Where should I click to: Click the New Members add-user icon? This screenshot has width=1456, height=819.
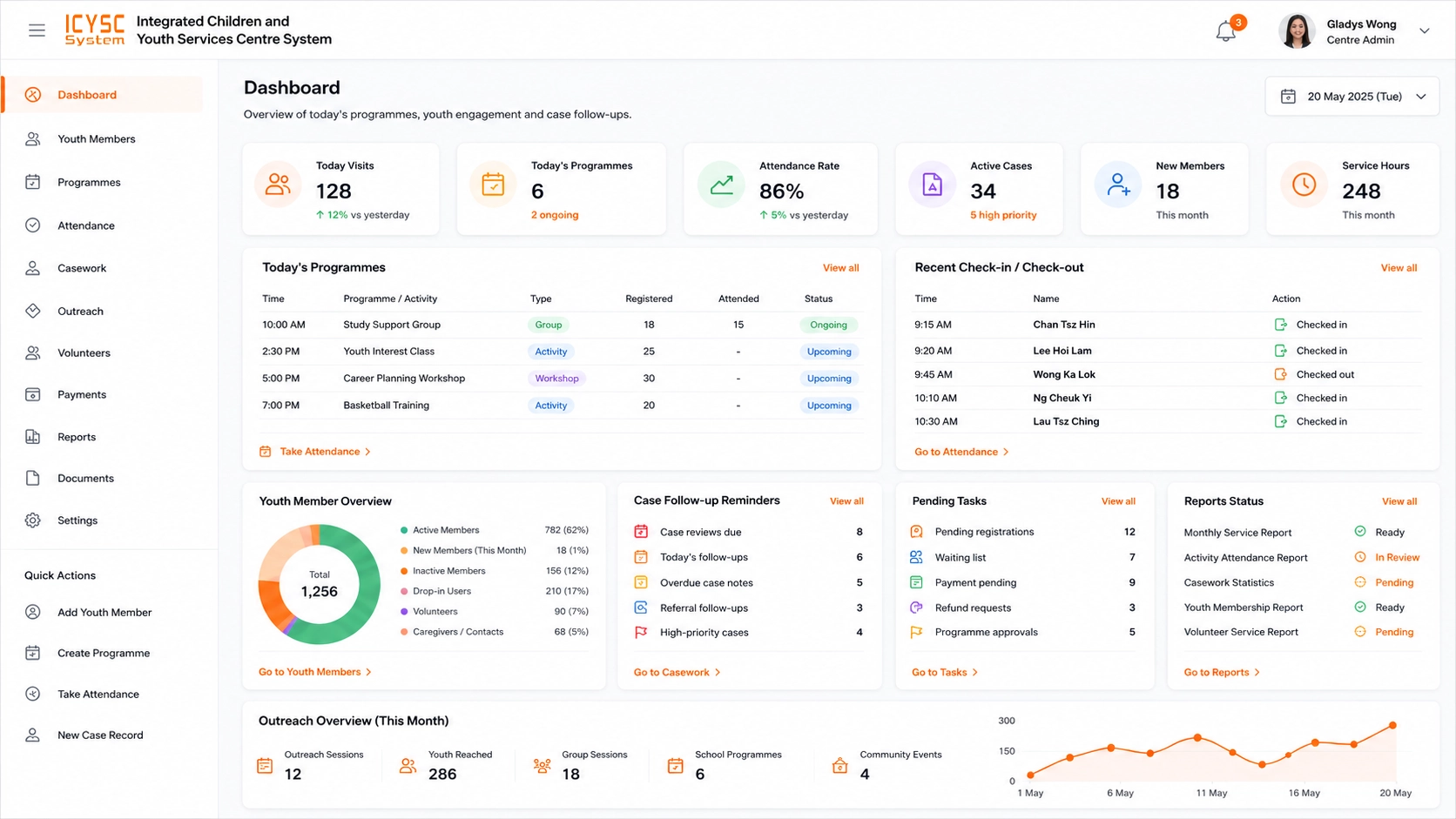click(1118, 185)
